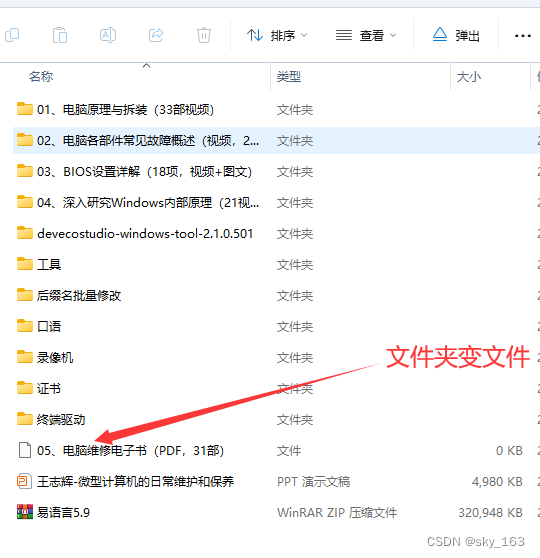Image resolution: width=540 pixels, height=558 pixels.
Task: Select the folder name 录像机
Action: pyautogui.click(x=55, y=357)
